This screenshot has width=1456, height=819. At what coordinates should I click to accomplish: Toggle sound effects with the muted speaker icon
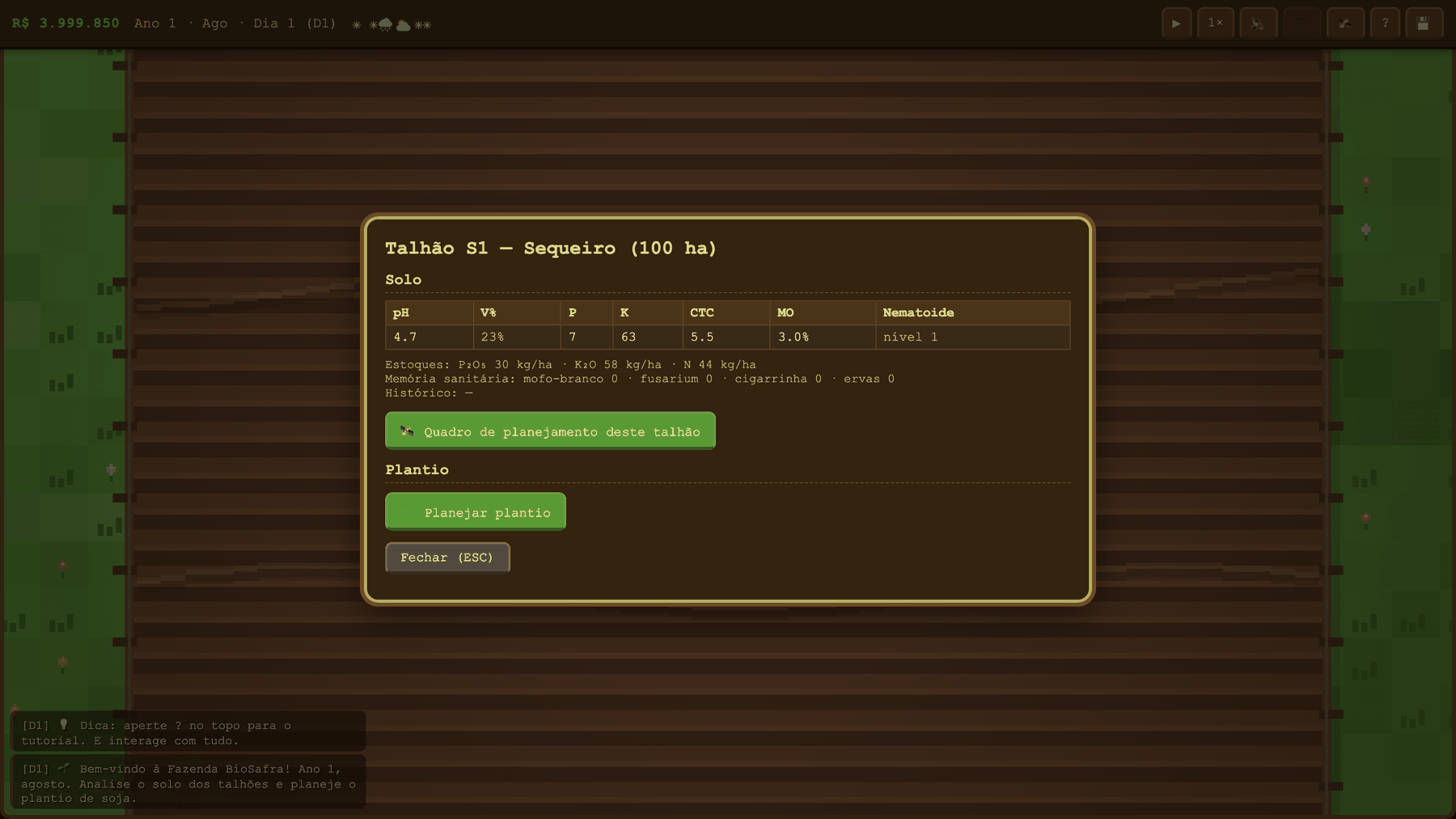click(x=1258, y=23)
